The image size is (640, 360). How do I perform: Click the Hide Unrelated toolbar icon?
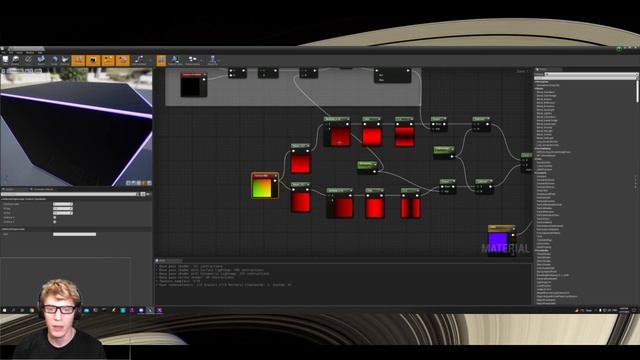[x=139, y=60]
